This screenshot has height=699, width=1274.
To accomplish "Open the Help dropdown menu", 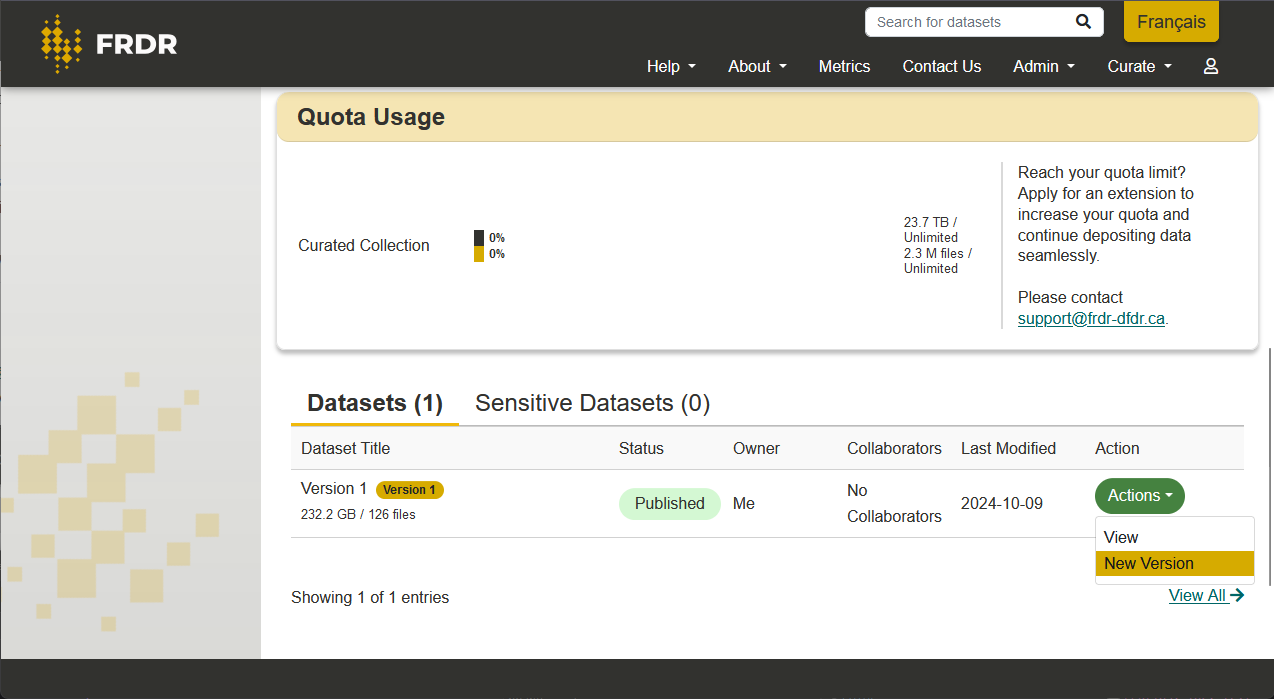I will point(671,66).
